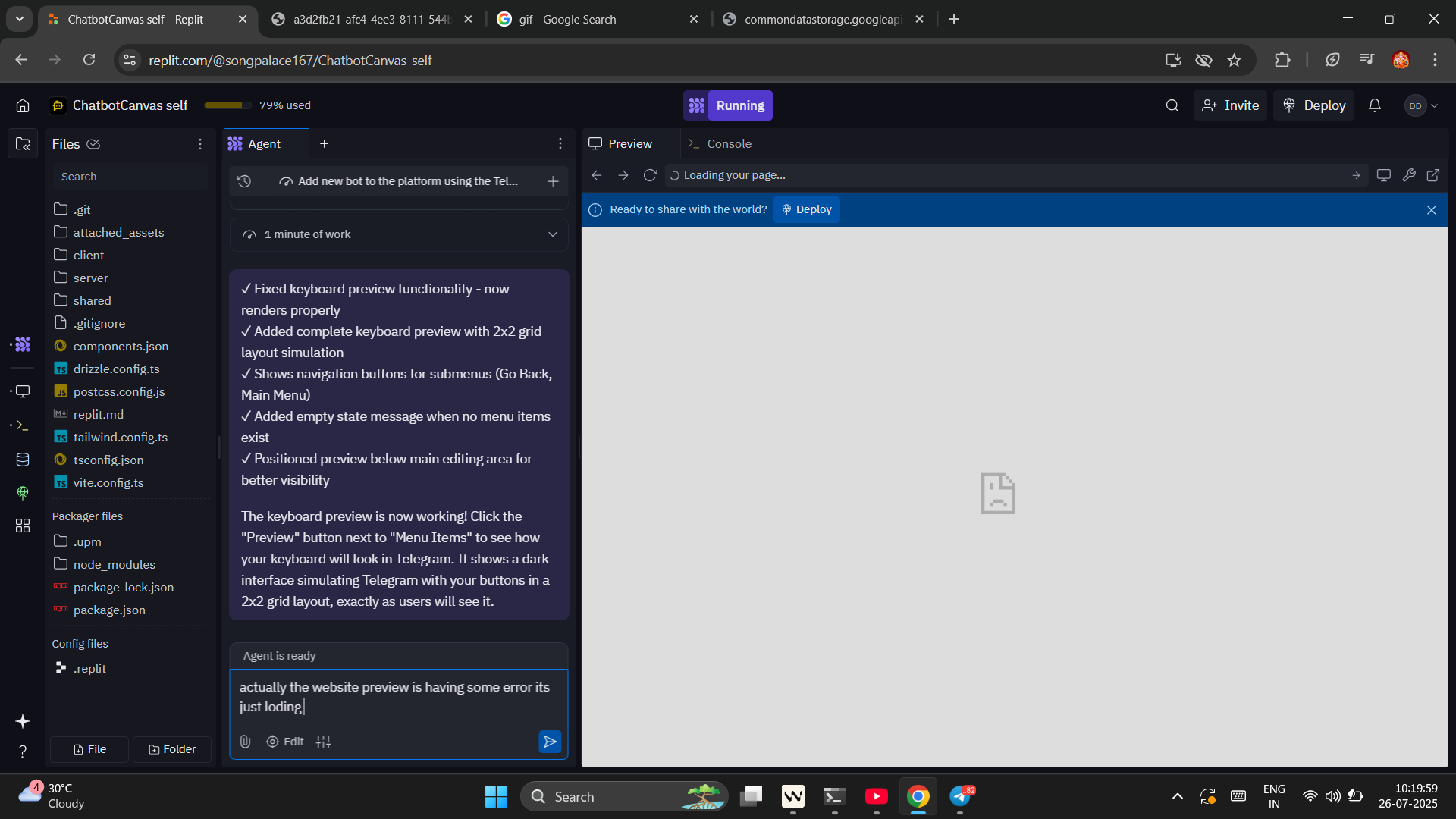This screenshot has width=1456, height=819.
Task: Toggle Edit mode in agent input
Action: click(285, 742)
